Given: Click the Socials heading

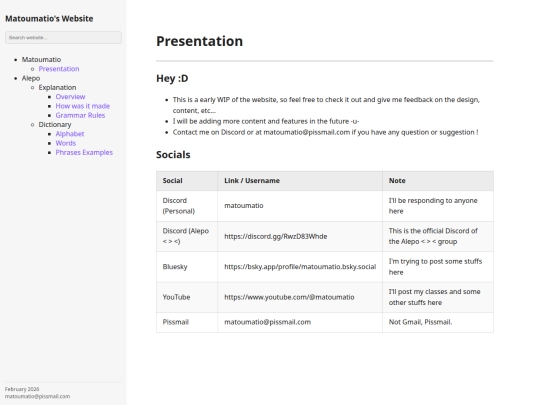Looking at the screenshot, I should tap(173, 155).
